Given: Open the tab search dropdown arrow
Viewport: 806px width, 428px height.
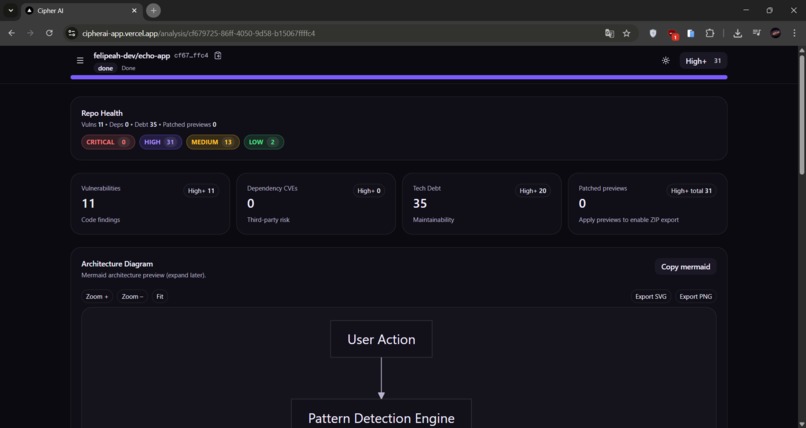Looking at the screenshot, I should (11, 10).
